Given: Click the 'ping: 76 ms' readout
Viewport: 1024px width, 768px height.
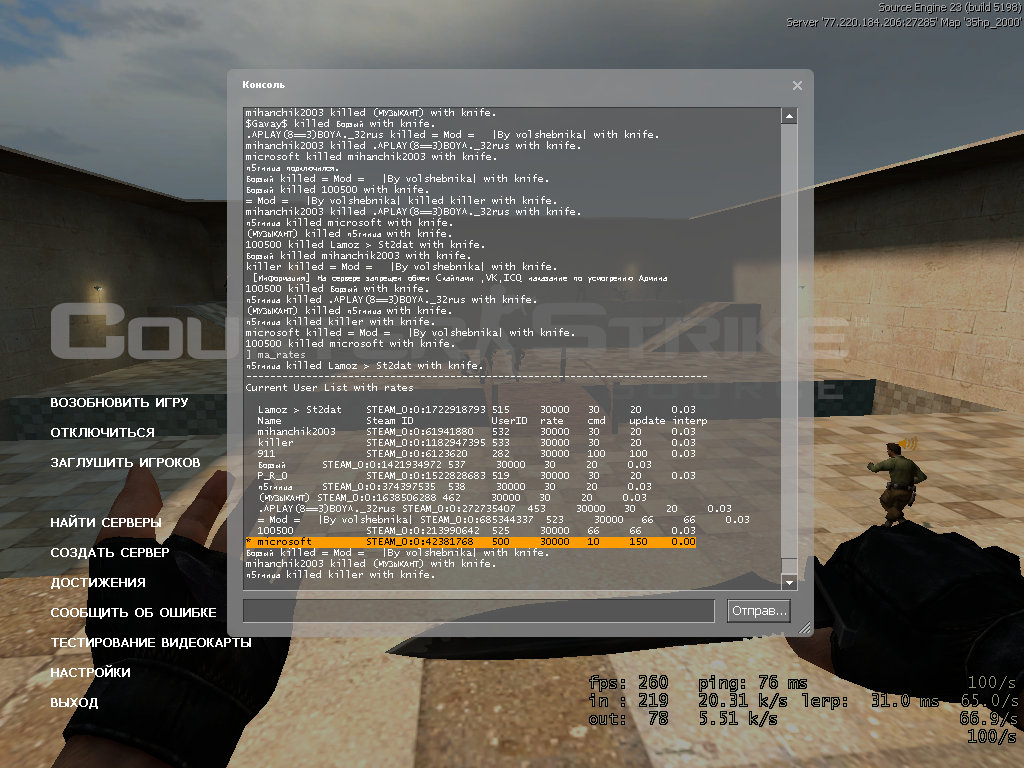Looking at the screenshot, I should [x=753, y=683].
